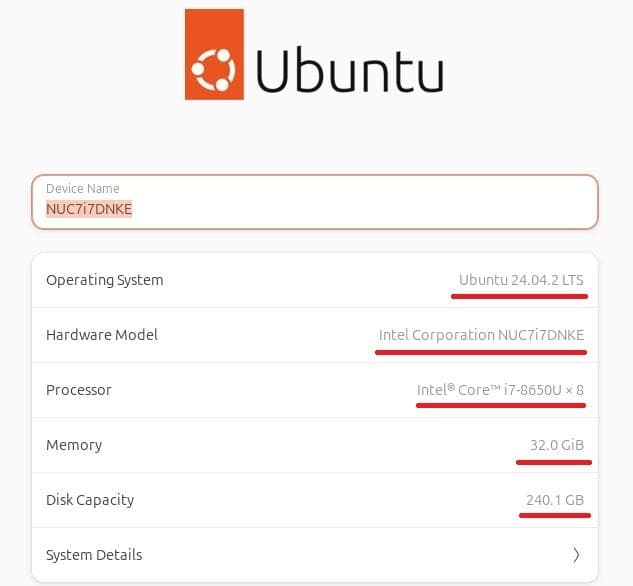The width and height of the screenshot is (633, 586).
Task: Select the Processor row label
Action: 79,390
